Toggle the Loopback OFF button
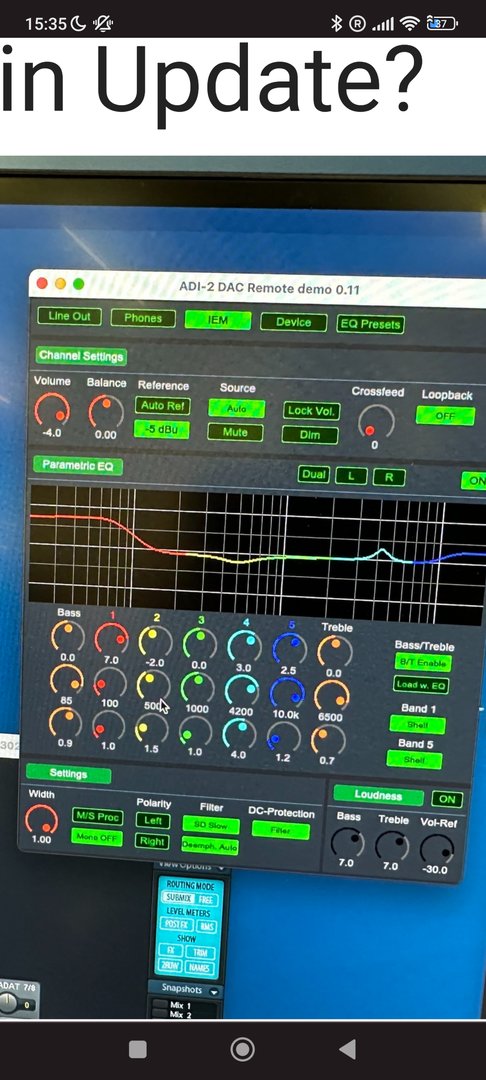This screenshot has width=486, height=1080. coord(445,415)
